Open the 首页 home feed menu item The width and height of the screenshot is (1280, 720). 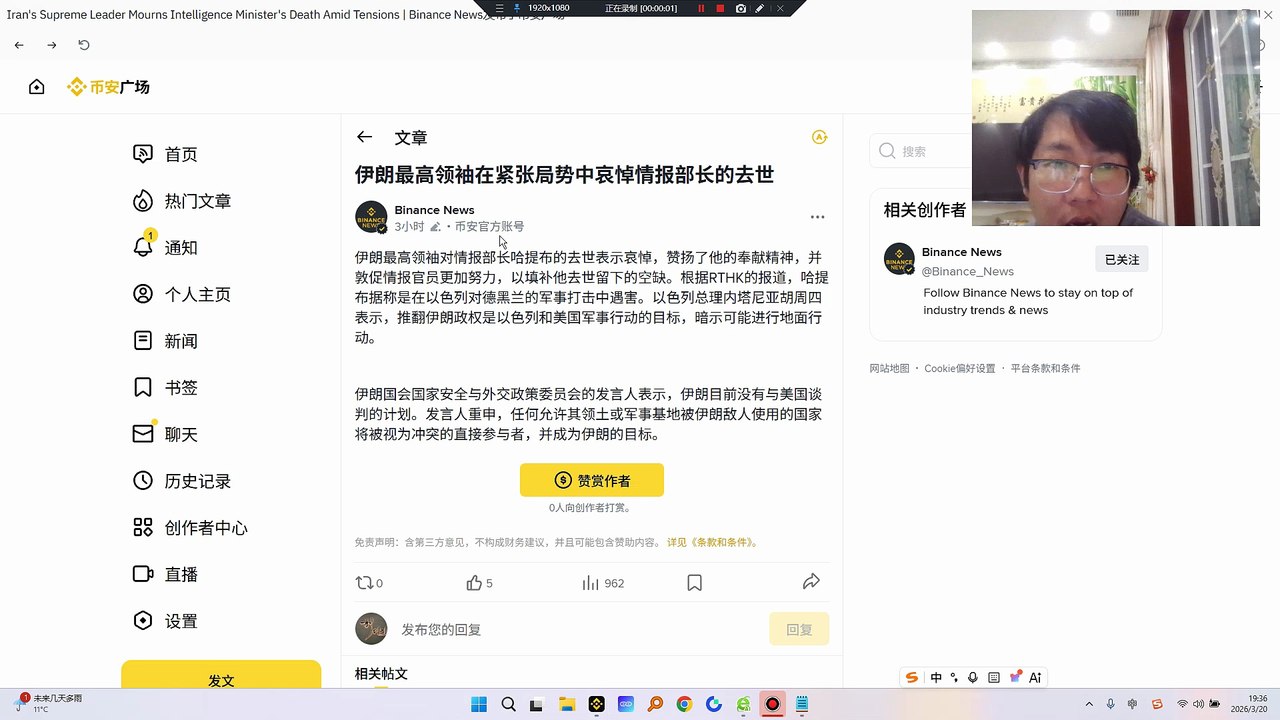click(x=166, y=154)
